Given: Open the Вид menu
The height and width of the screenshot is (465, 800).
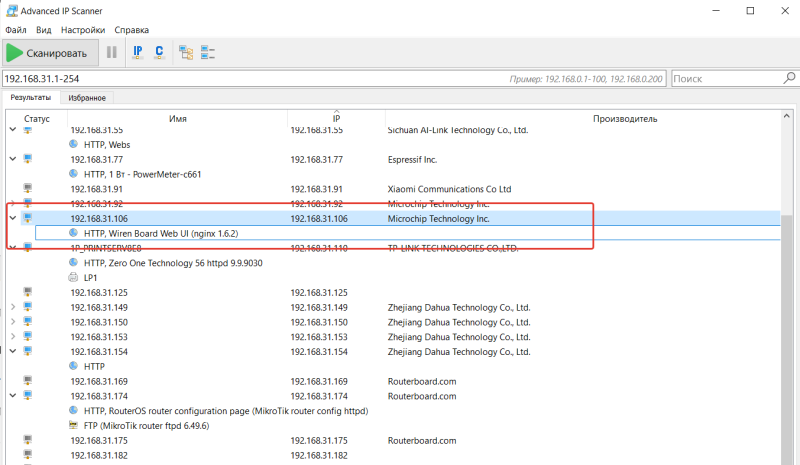Looking at the screenshot, I should (44, 30).
